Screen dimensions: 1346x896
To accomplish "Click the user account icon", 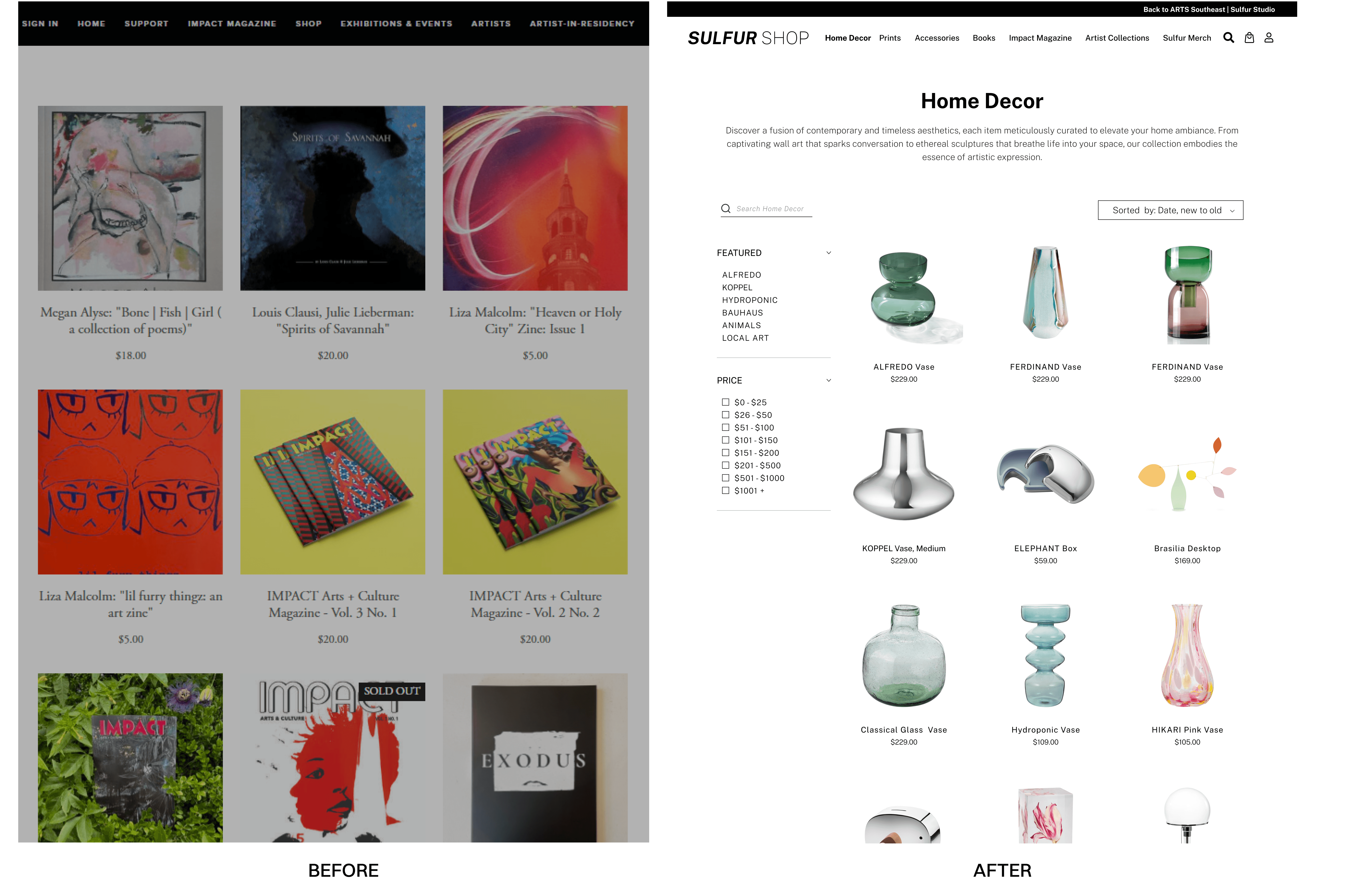I will (1269, 38).
